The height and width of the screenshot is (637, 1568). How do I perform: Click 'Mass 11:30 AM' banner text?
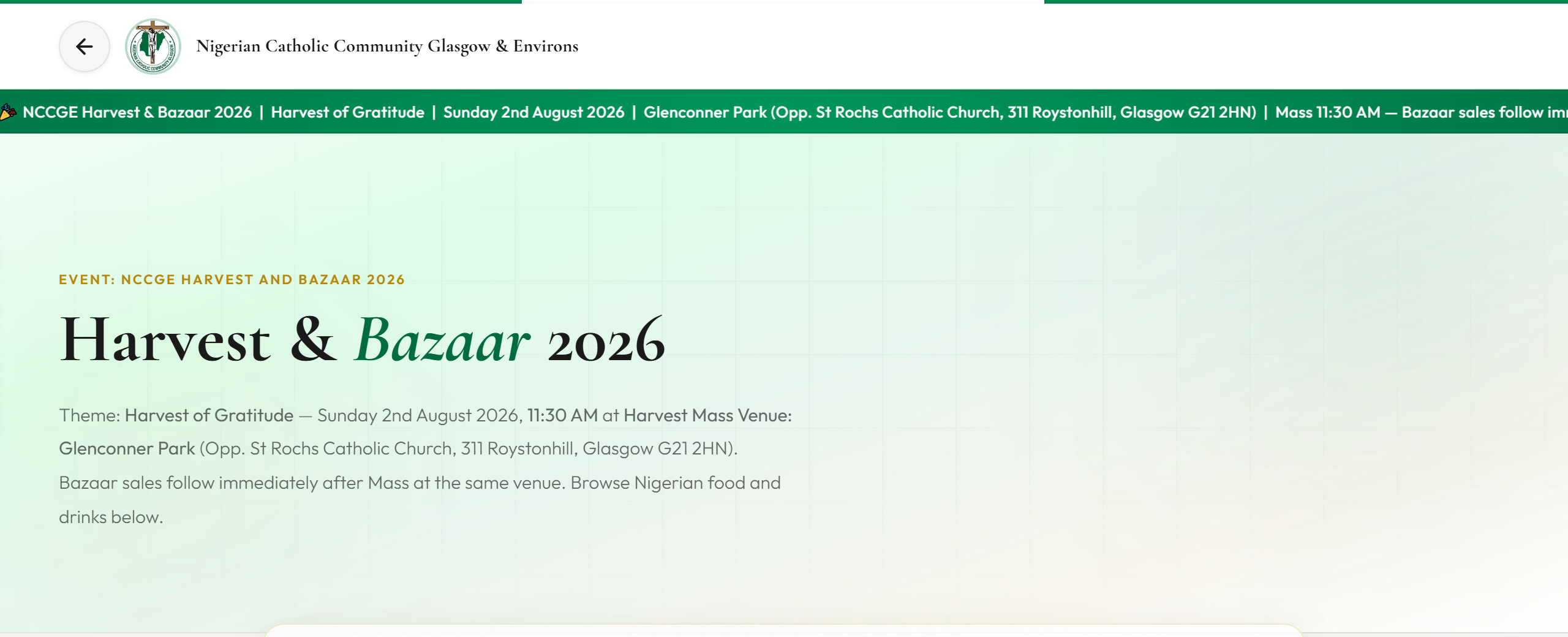click(1328, 112)
